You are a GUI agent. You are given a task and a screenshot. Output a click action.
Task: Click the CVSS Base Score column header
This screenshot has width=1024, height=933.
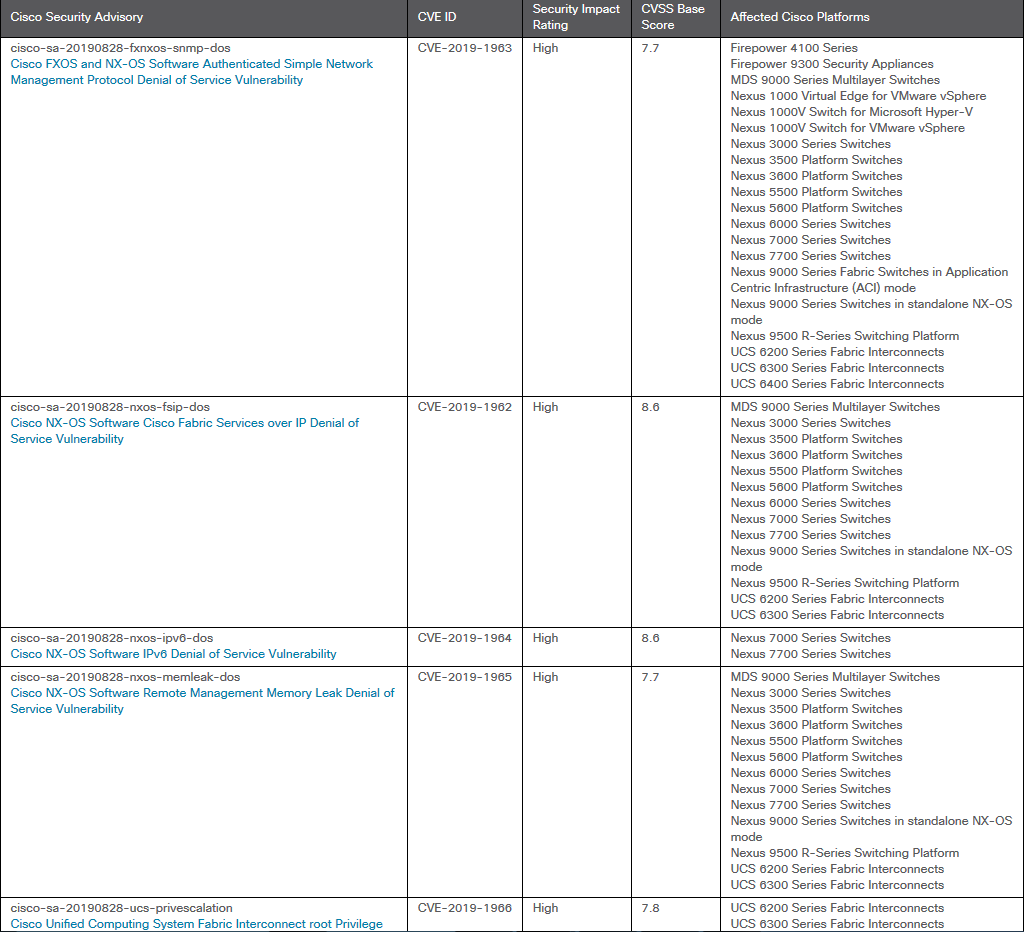[672, 17]
